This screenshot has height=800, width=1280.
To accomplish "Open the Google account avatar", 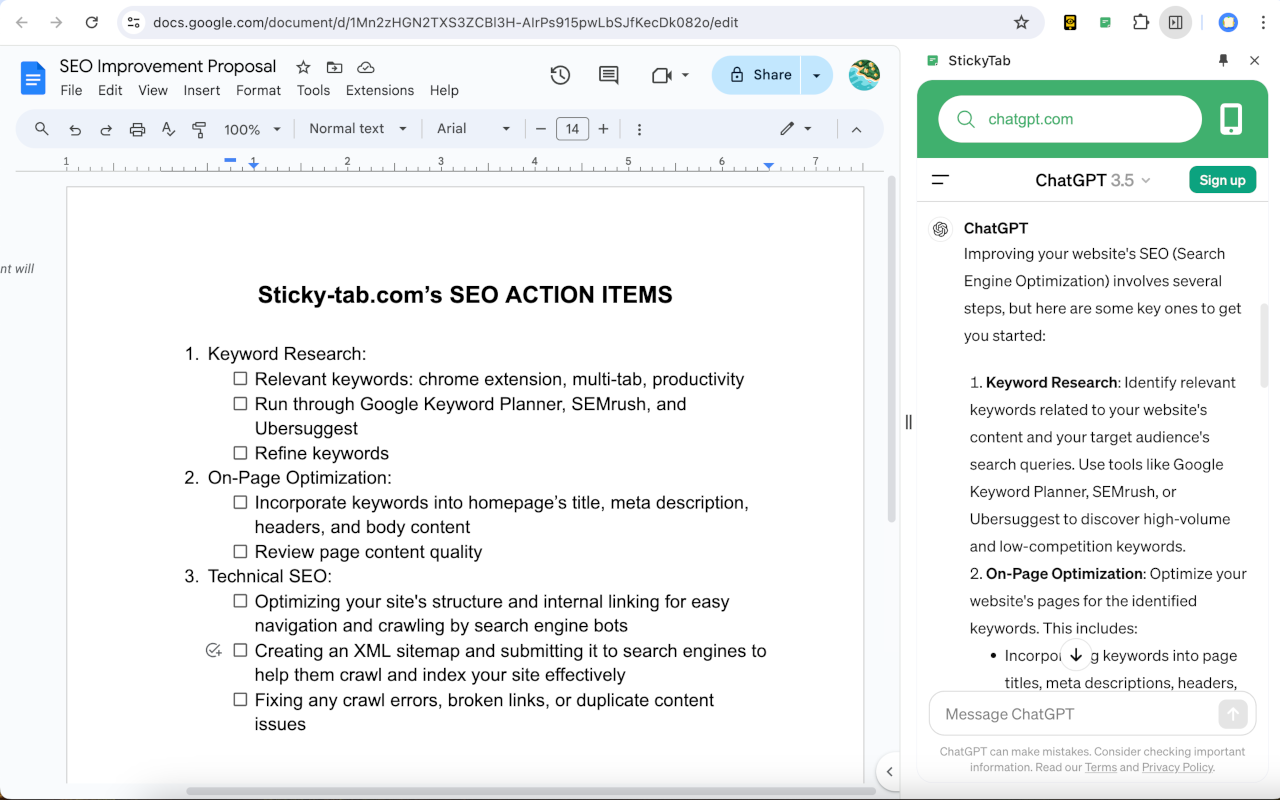I will [864, 75].
